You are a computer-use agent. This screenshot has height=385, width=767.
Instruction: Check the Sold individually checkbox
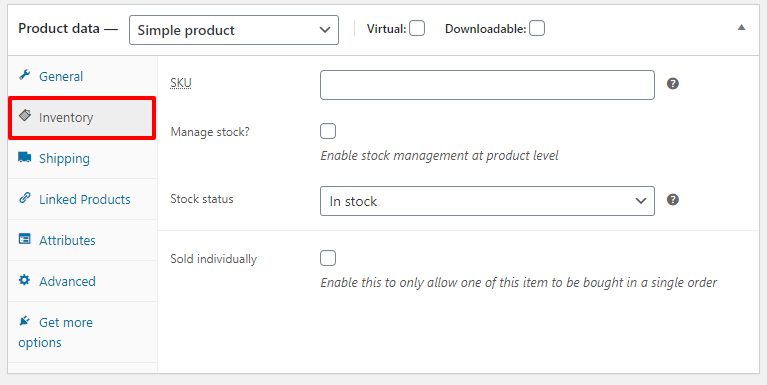click(x=328, y=258)
